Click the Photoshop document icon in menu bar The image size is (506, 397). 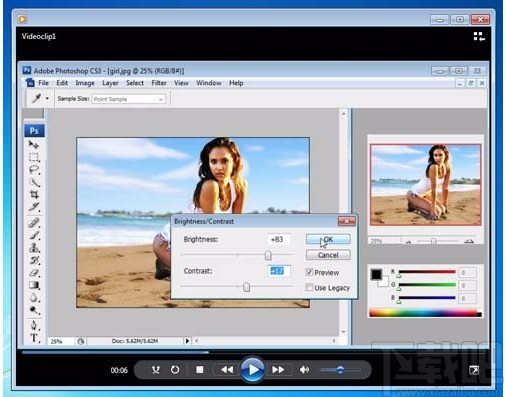[30, 83]
